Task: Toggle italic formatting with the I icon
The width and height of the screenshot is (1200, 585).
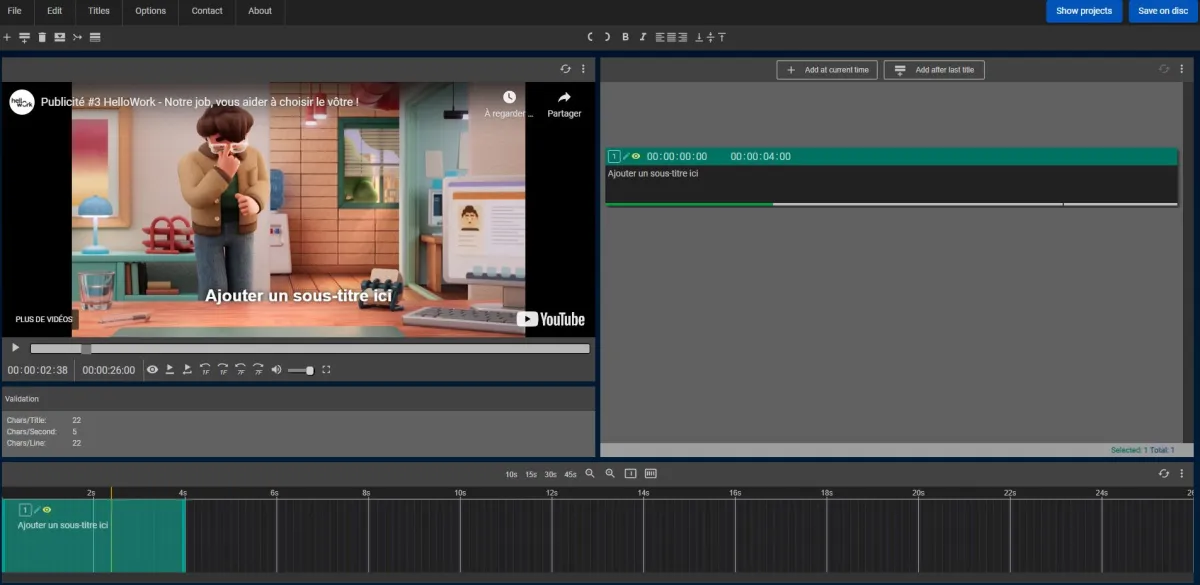Action: click(643, 37)
